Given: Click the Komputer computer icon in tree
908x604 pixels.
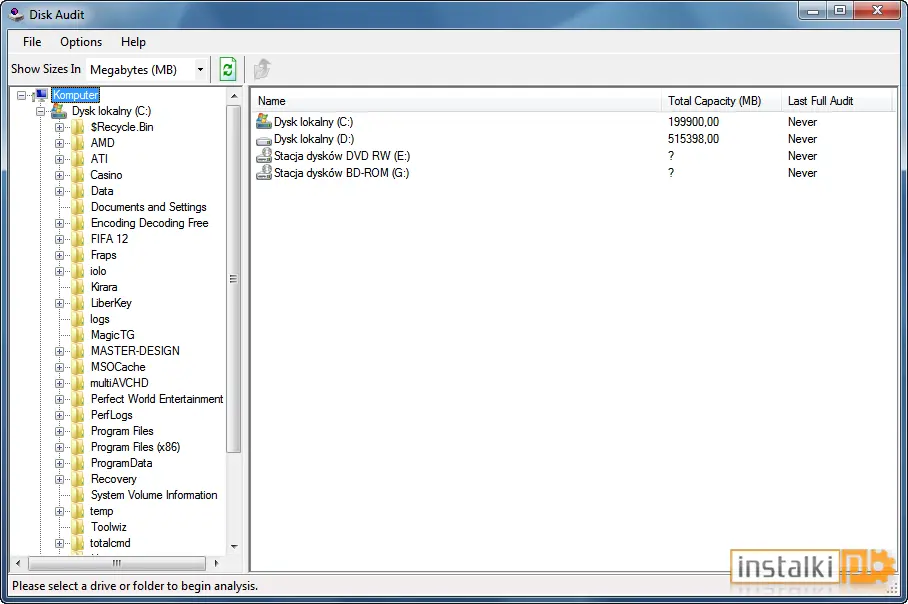Looking at the screenshot, I should pyautogui.click(x=41, y=94).
